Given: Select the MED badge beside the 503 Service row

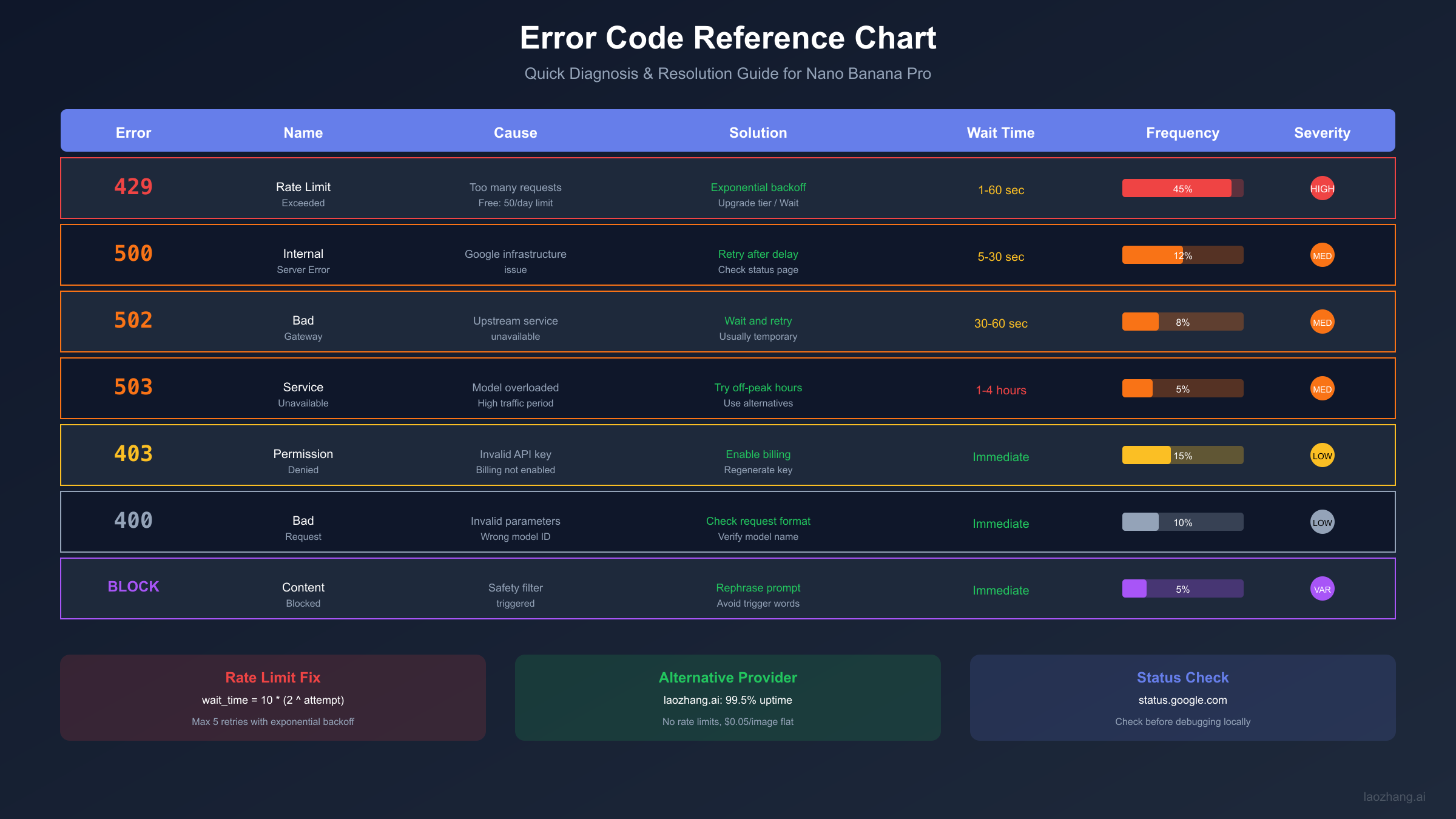Looking at the screenshot, I should [1322, 388].
